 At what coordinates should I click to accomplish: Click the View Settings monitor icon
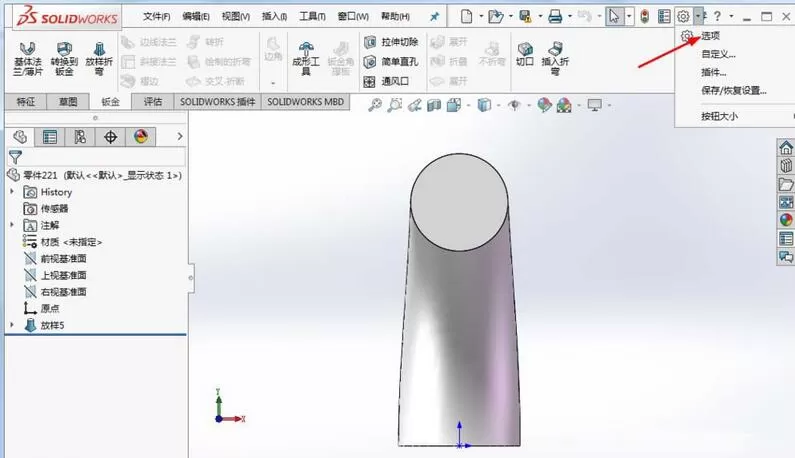click(594, 105)
